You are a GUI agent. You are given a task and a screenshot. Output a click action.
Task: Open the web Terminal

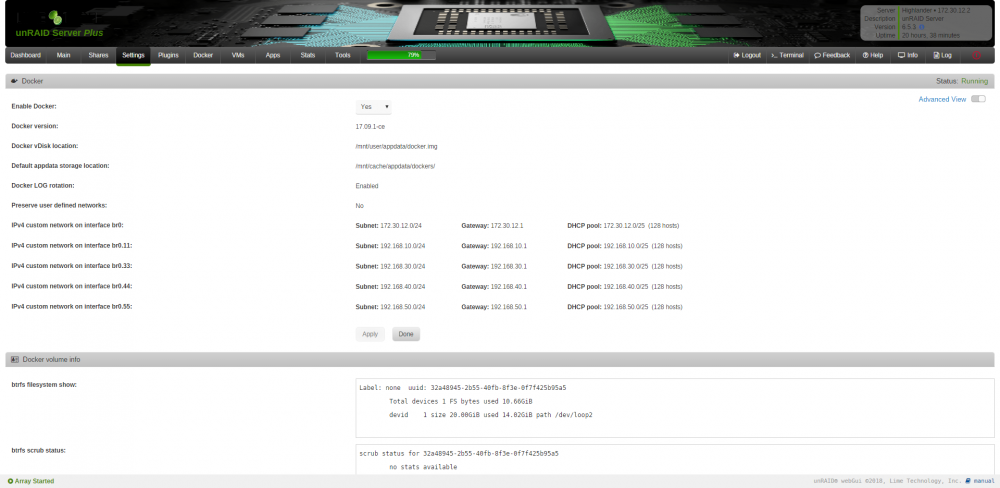(x=787, y=55)
